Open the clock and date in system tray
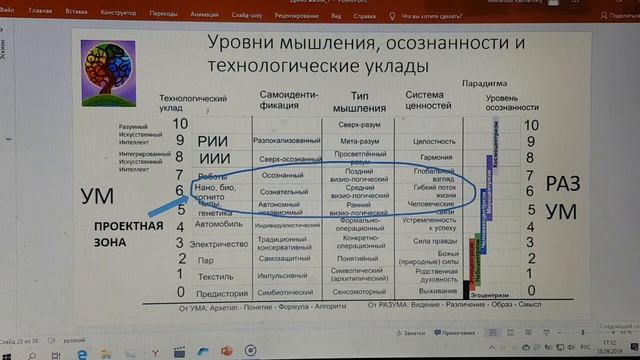This screenshot has width=640, height=360. (609, 347)
